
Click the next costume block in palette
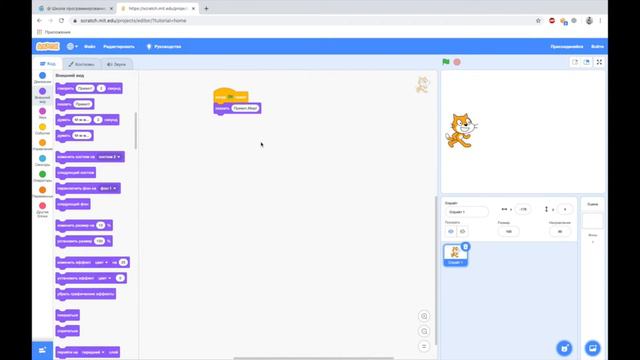(x=76, y=173)
